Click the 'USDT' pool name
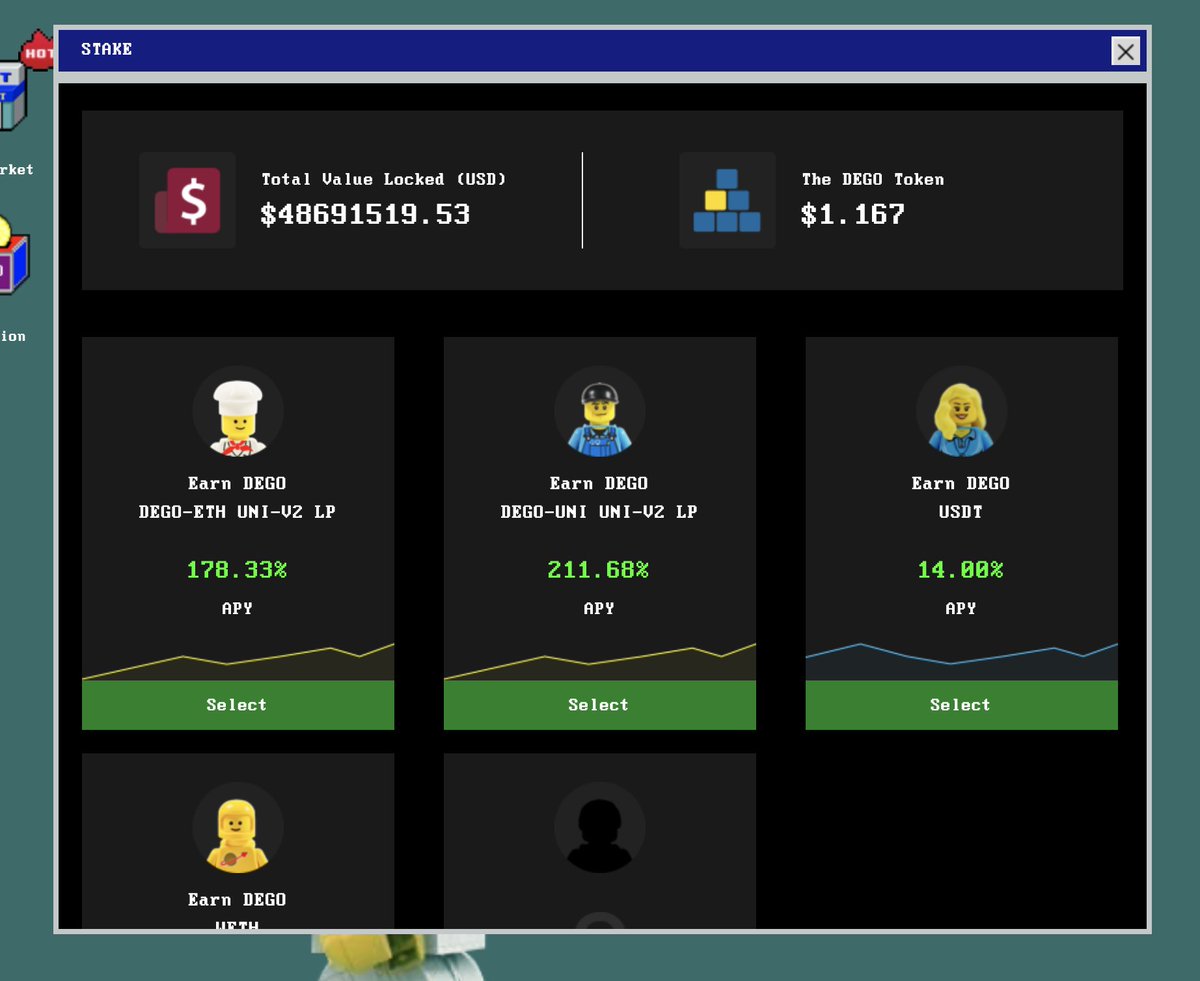 [x=961, y=512]
